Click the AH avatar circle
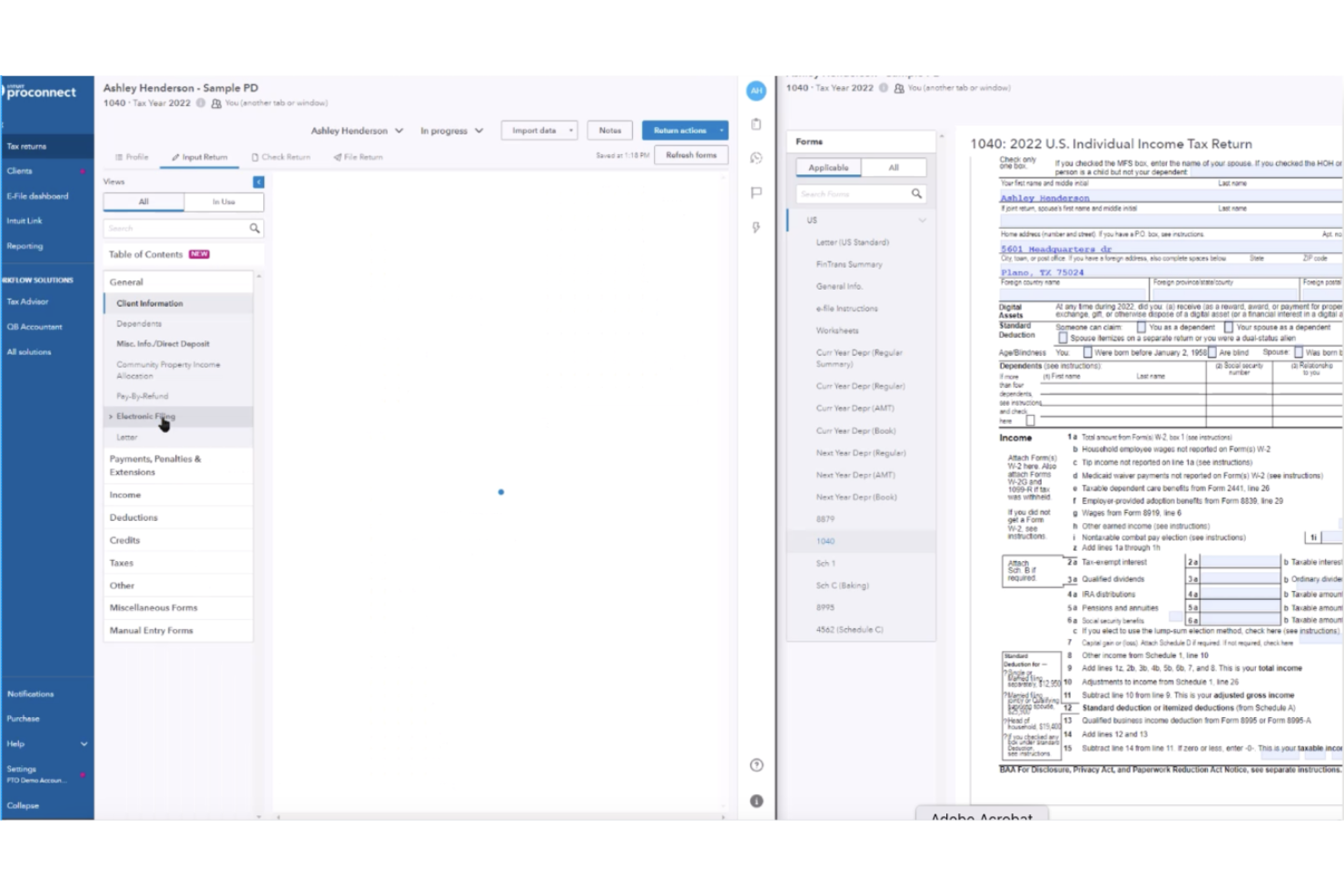Viewport: 1344px width, 896px height. 756,91
